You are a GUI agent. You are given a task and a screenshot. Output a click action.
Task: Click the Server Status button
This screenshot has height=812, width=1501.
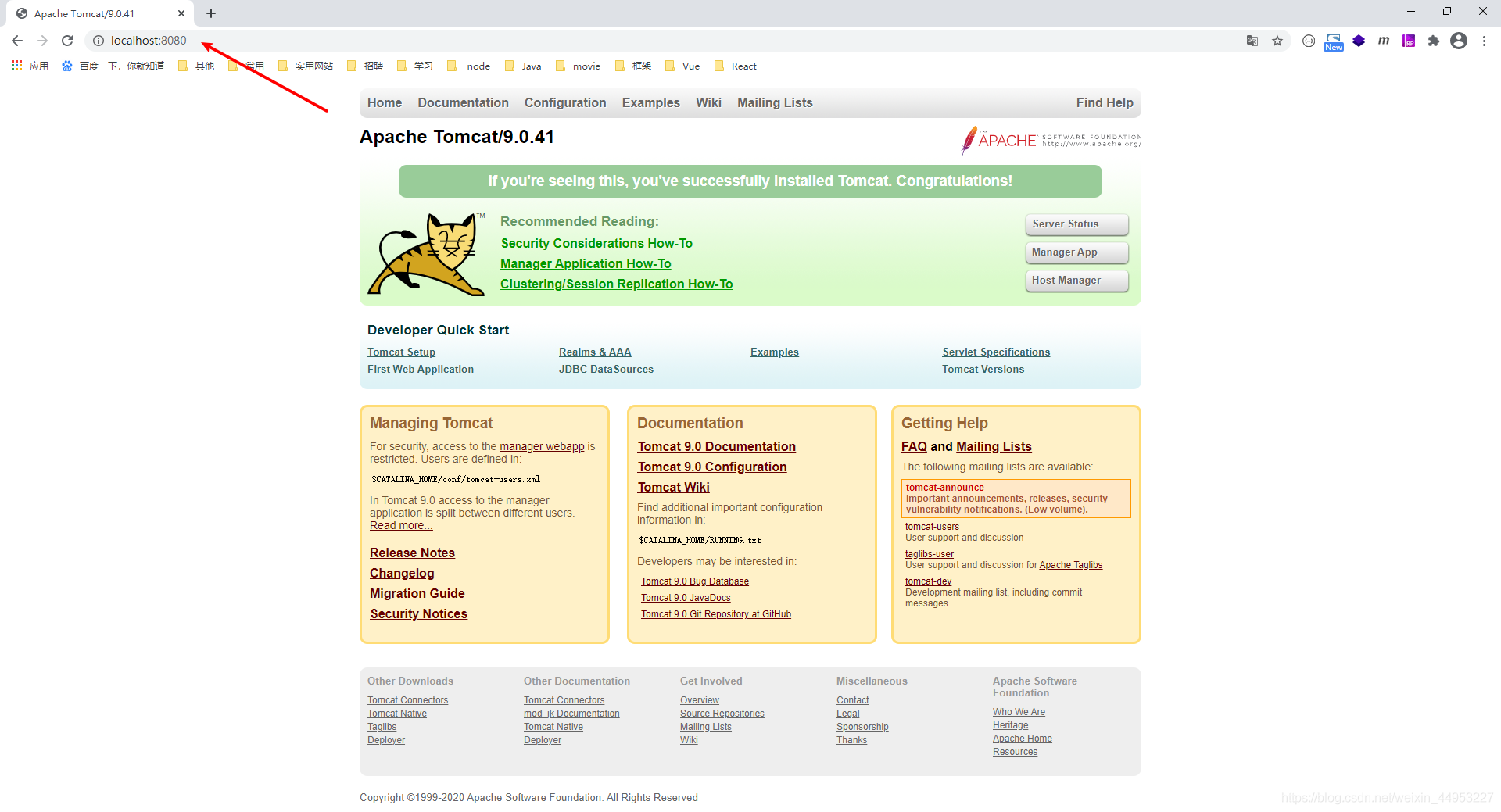[x=1076, y=224]
